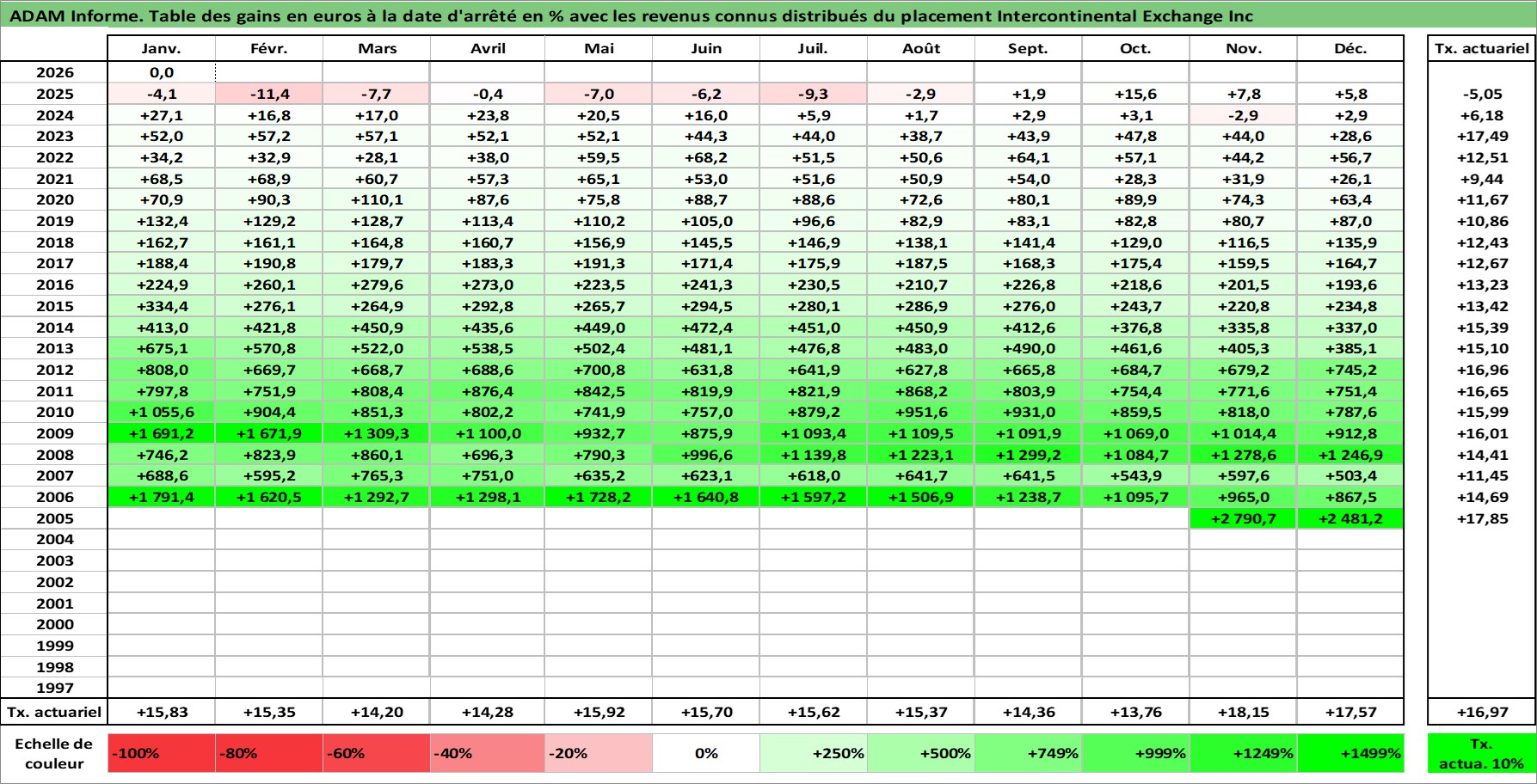This screenshot has height=784, width=1537.
Task: Click the +18,15 November actuarial rate cell
Action: click(x=1243, y=712)
